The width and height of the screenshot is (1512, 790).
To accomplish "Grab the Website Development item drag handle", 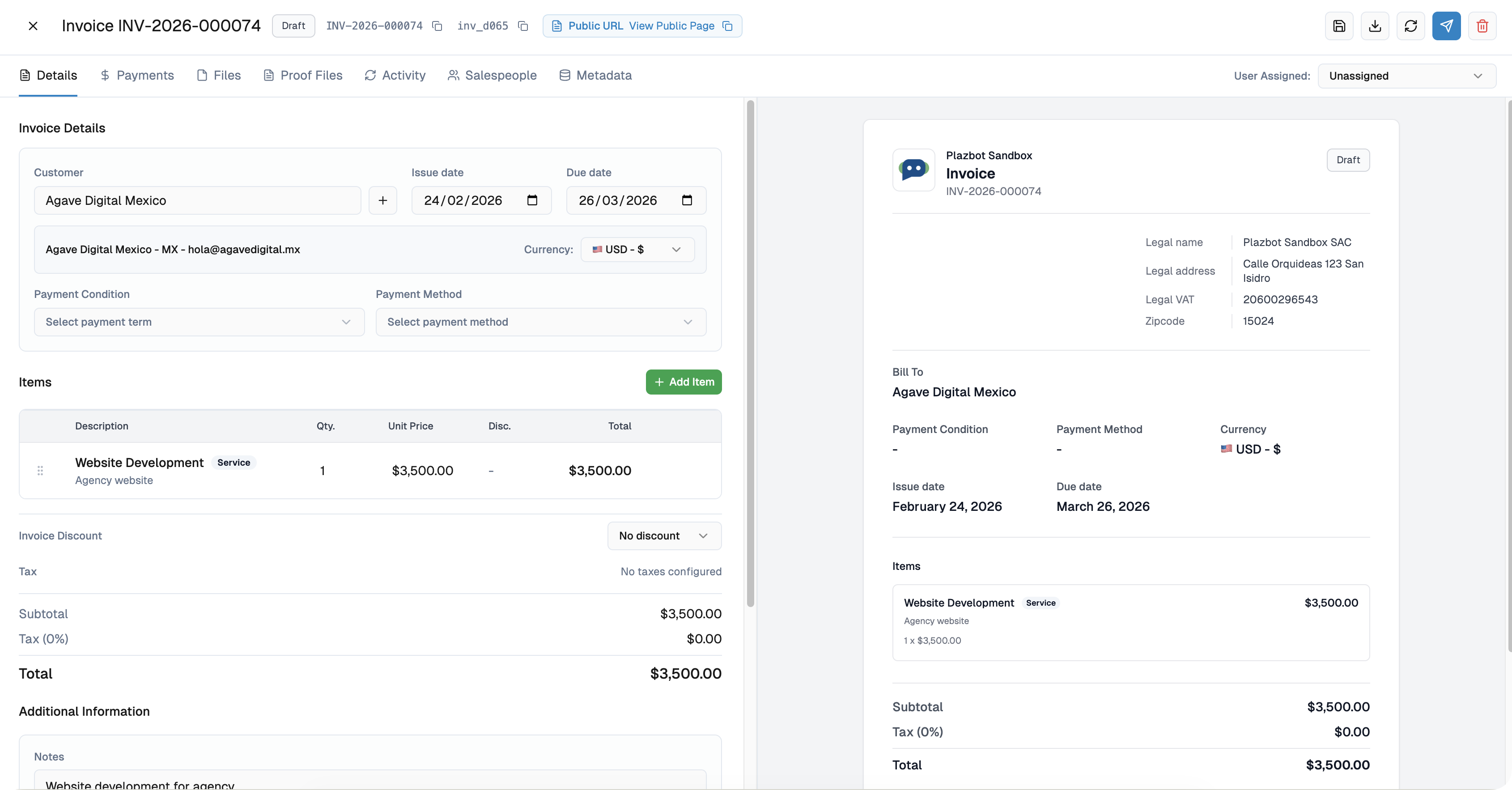I will 40,470.
